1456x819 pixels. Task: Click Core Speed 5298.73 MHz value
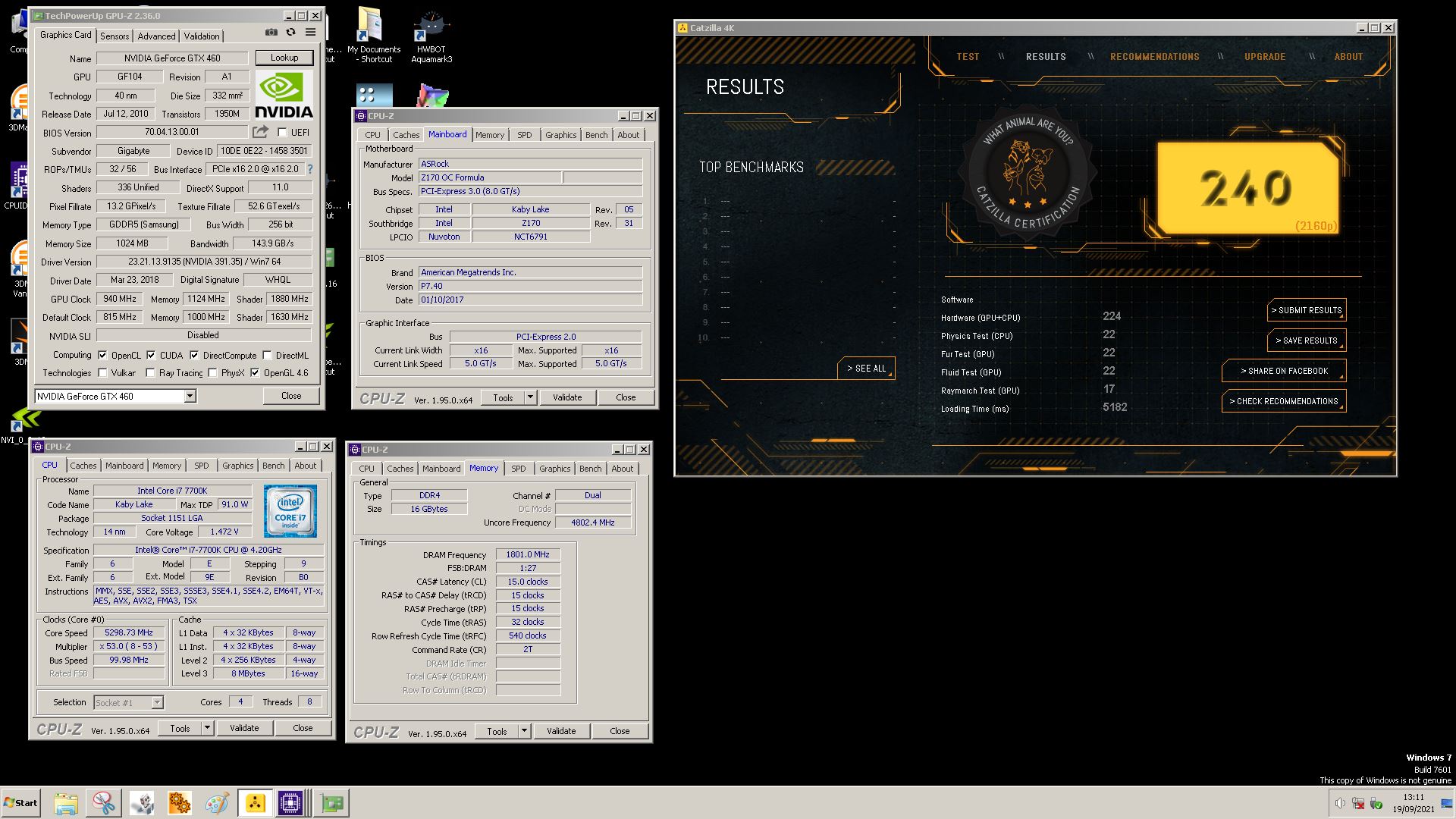pyautogui.click(x=129, y=632)
